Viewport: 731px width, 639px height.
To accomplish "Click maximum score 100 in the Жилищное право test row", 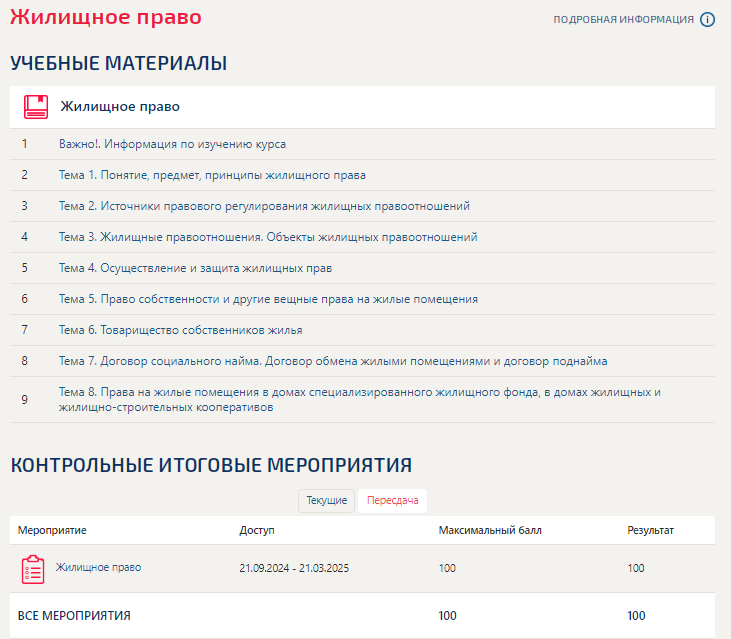I will tap(447, 568).
